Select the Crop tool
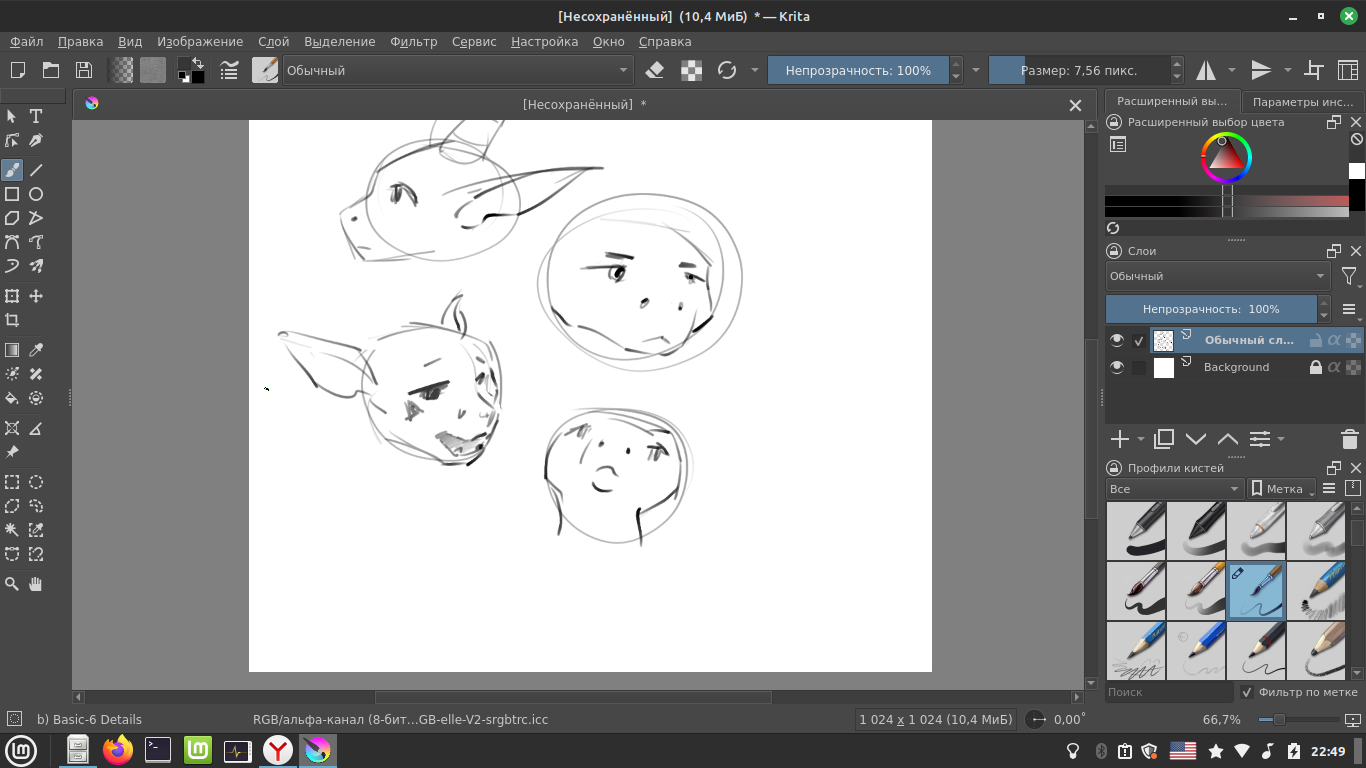This screenshot has height=768, width=1366. click(x=12, y=320)
